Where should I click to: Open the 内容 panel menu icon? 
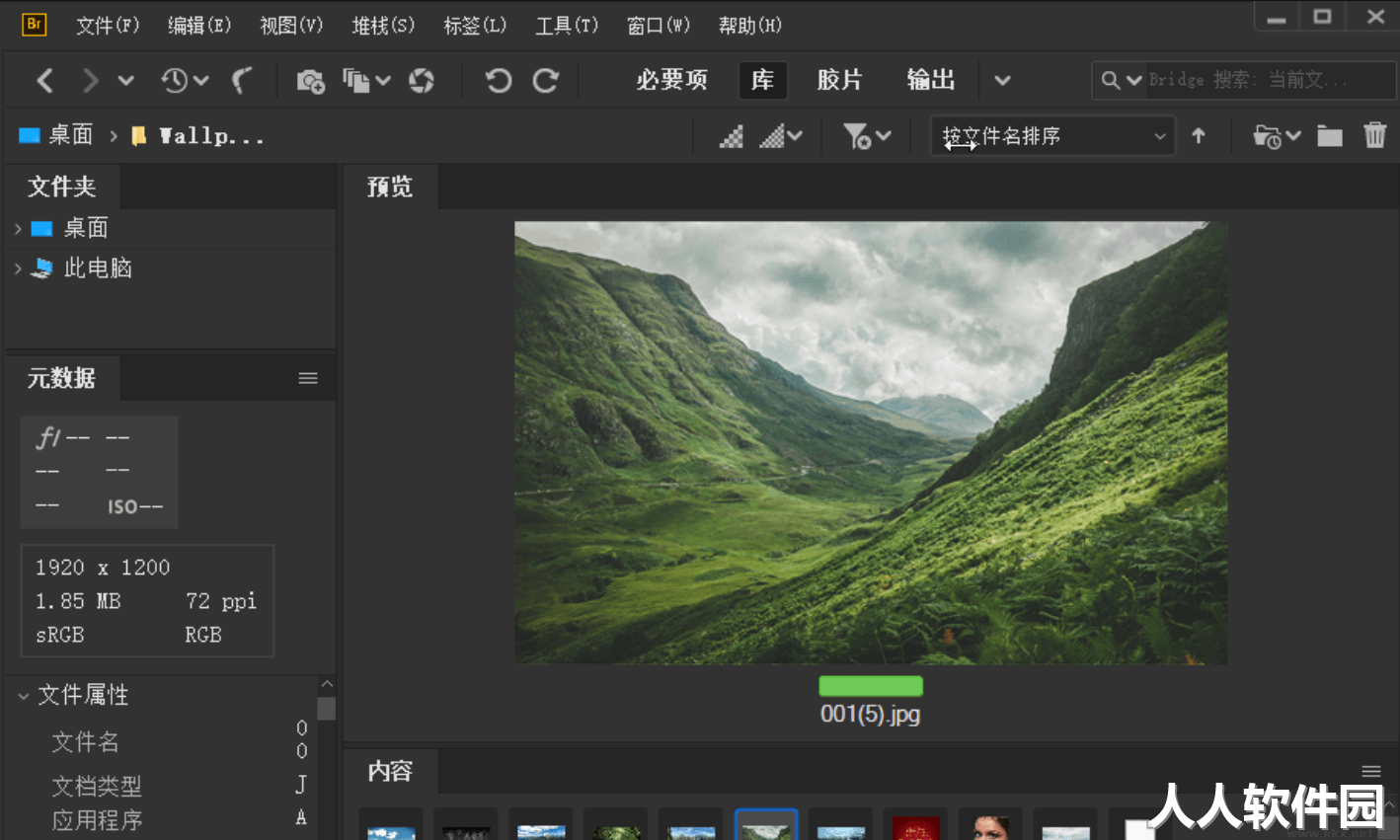pyautogui.click(x=1370, y=771)
